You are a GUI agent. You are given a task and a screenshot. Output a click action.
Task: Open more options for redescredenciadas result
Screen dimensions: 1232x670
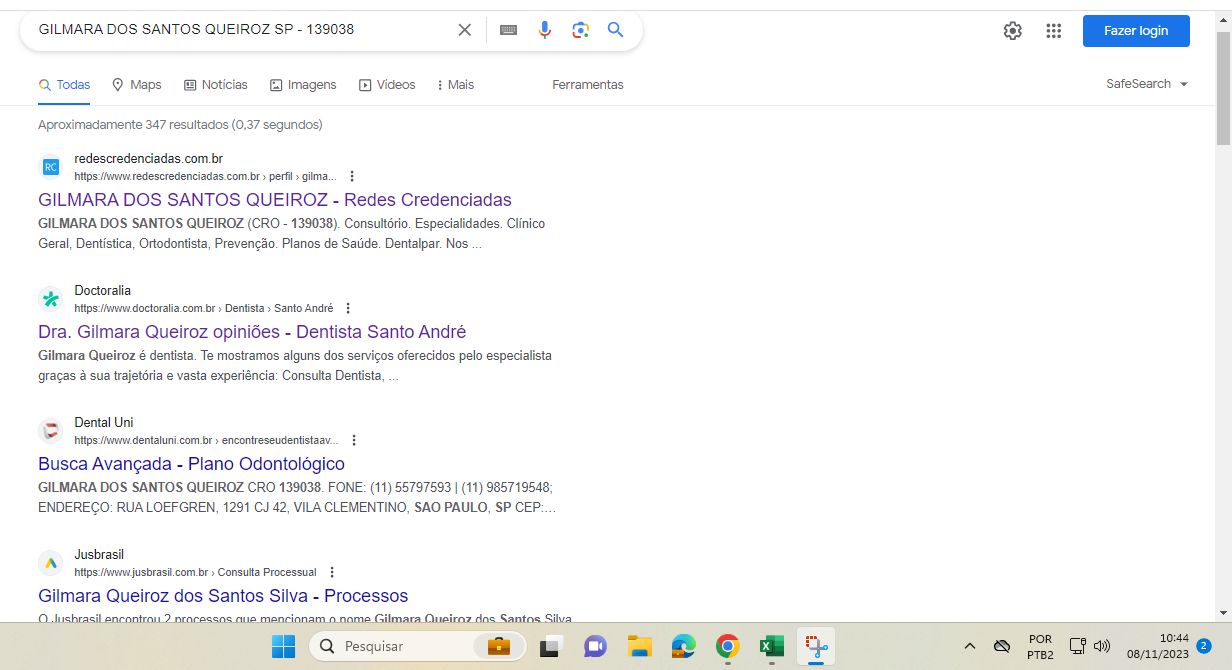[352, 176]
